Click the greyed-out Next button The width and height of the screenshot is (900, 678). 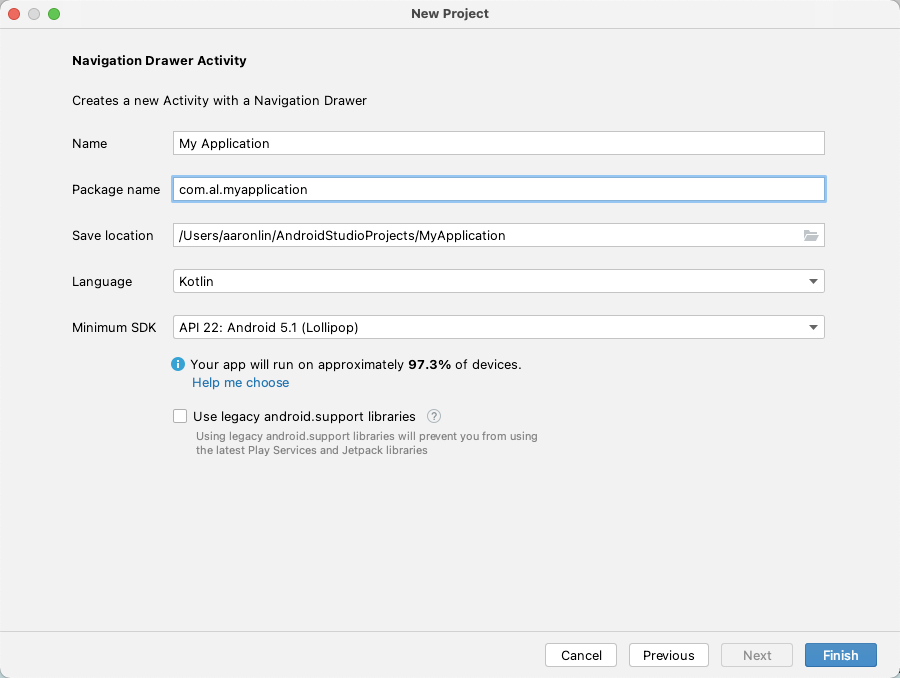[757, 655]
